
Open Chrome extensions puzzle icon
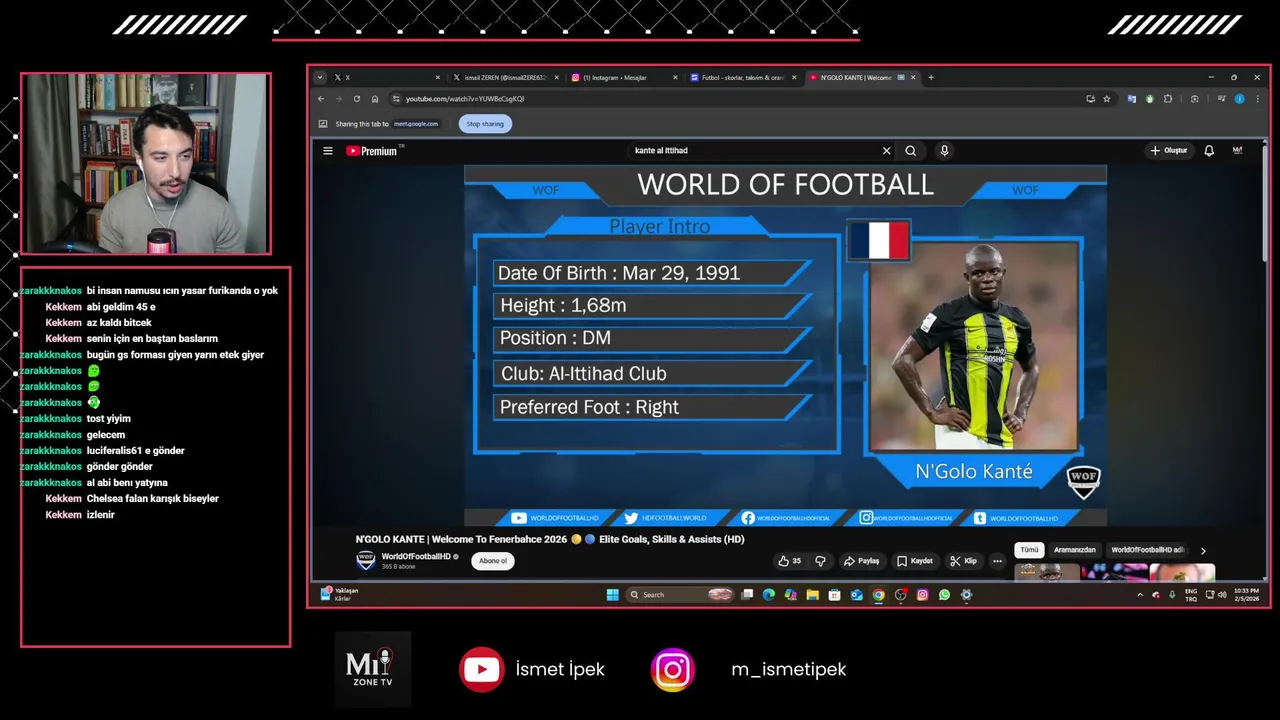point(1167,99)
